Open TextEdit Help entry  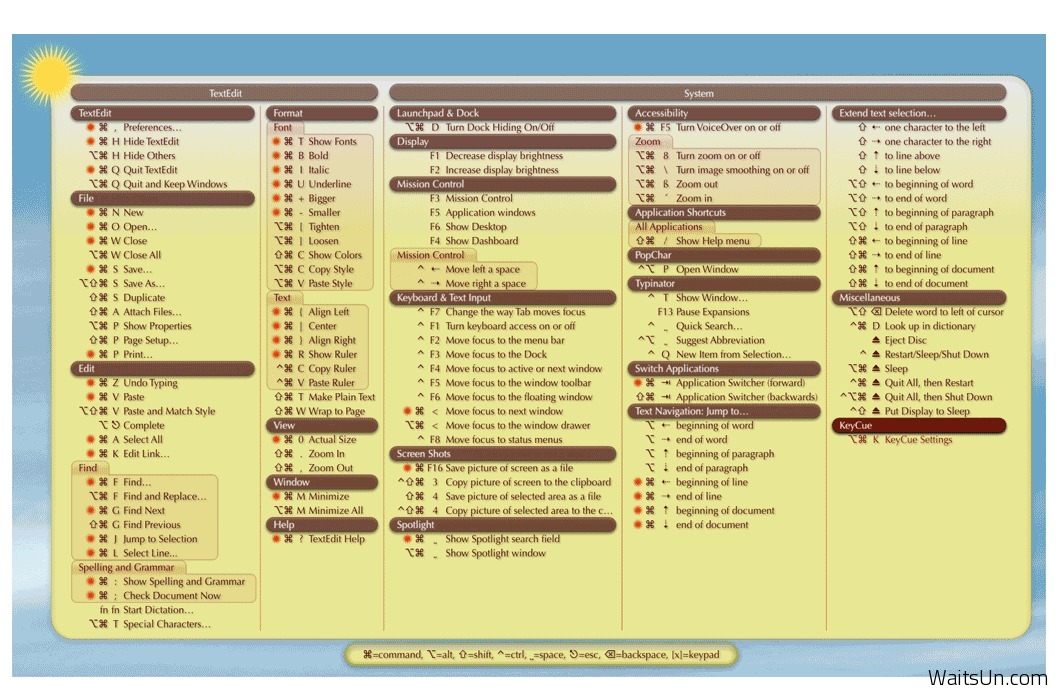[336, 539]
